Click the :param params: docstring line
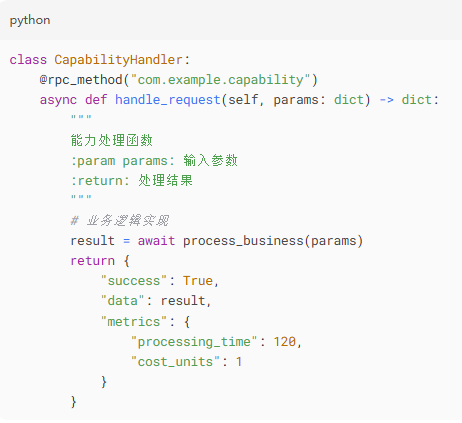Image resolution: width=462 pixels, height=423 pixels. 154,161
